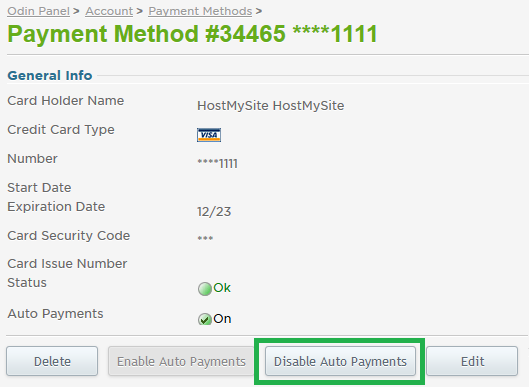Click the expiration date value 12/23
Viewport: 529px width, 387px height.
[x=214, y=212]
